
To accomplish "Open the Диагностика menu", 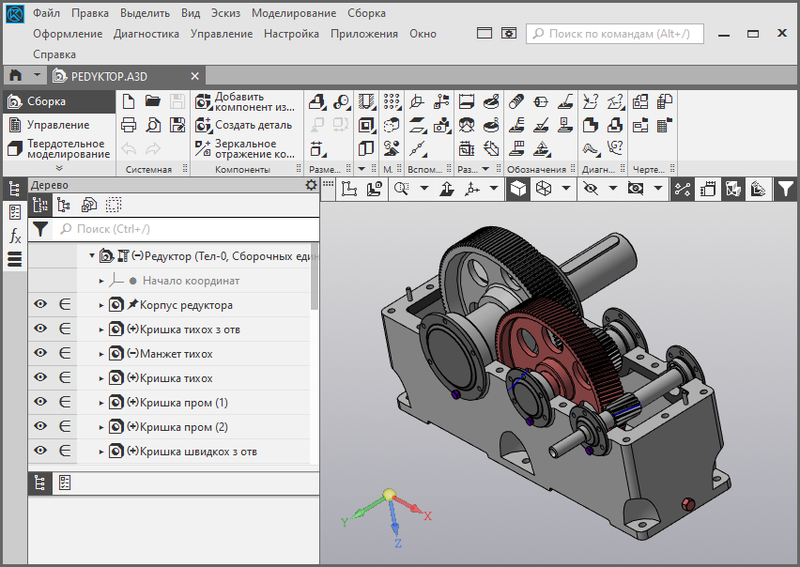I will (x=146, y=34).
